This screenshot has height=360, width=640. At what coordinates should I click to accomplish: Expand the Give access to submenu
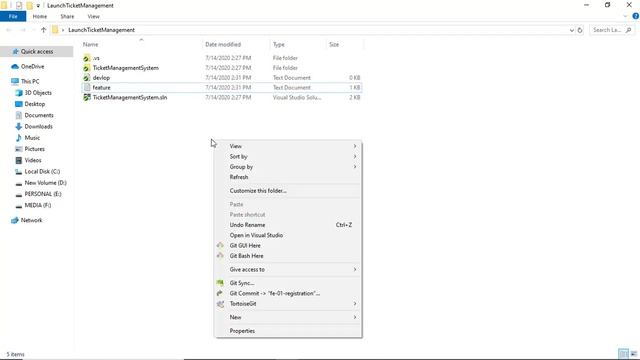355,269
